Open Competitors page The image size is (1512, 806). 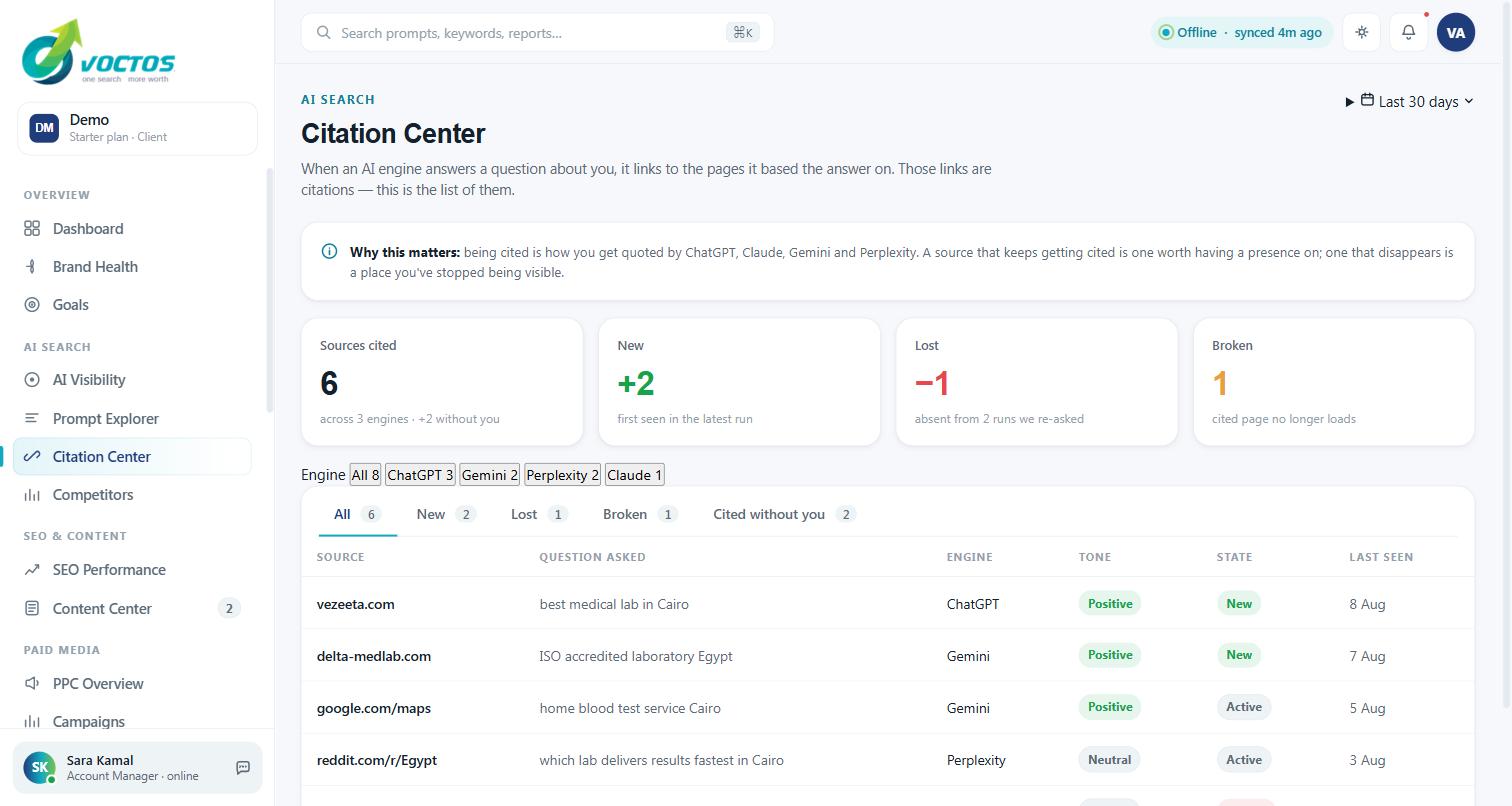click(x=132, y=495)
